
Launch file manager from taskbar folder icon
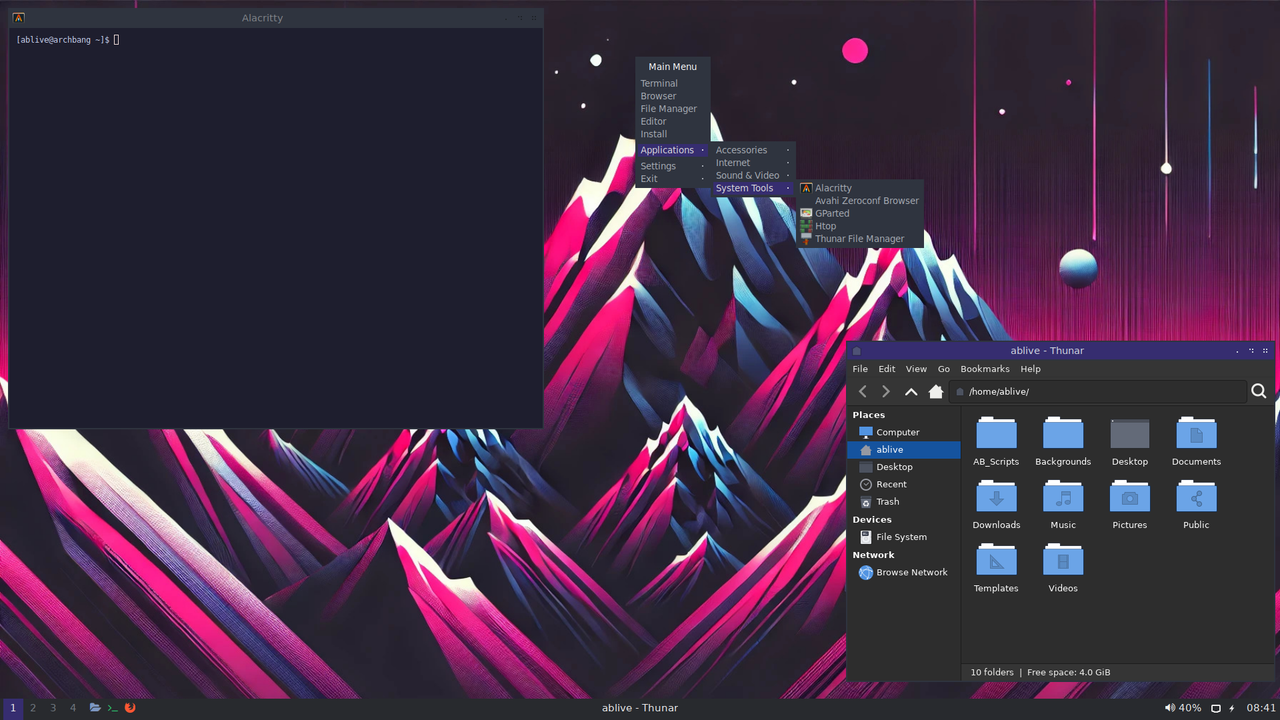point(95,708)
